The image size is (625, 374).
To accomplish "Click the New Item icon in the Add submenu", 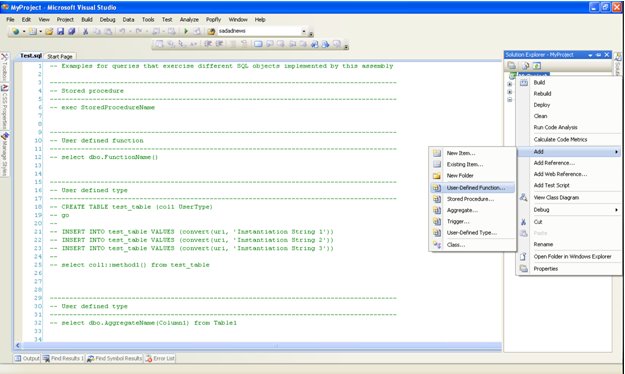I will [x=437, y=153].
